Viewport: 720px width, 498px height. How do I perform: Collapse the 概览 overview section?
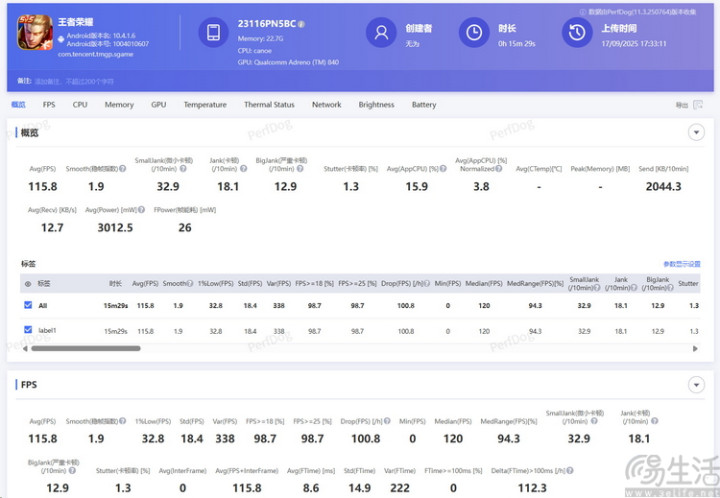[697, 132]
